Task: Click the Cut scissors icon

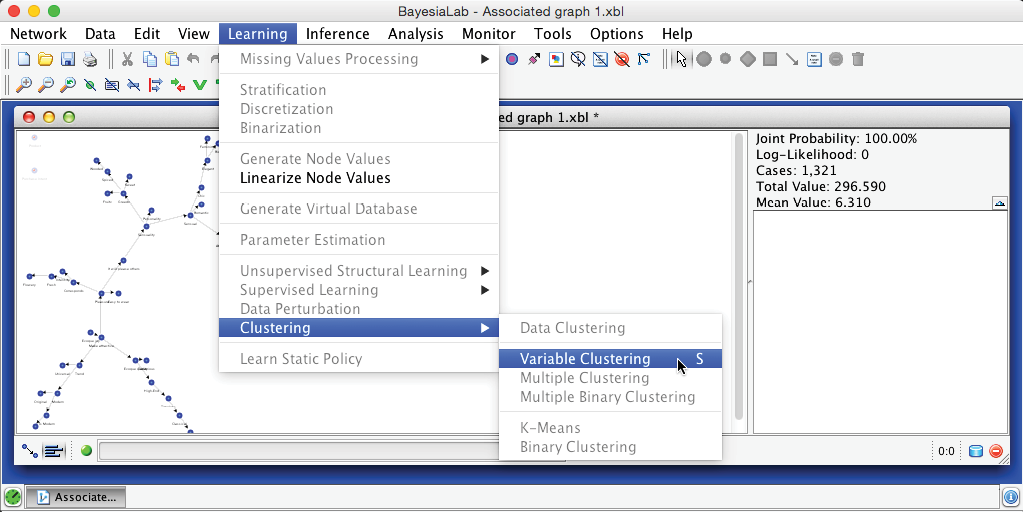Action: (128, 59)
